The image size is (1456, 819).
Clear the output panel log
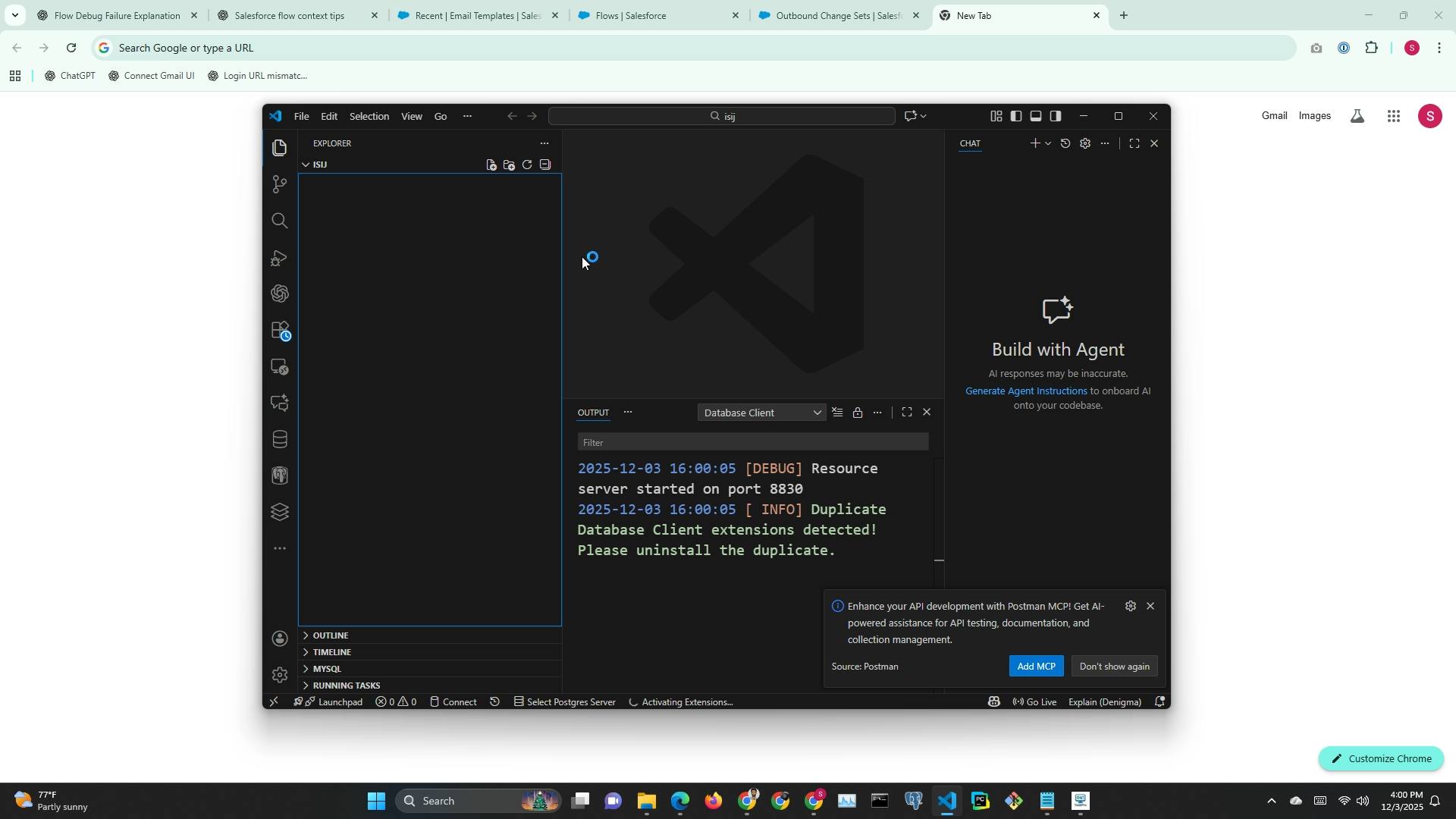(x=837, y=413)
